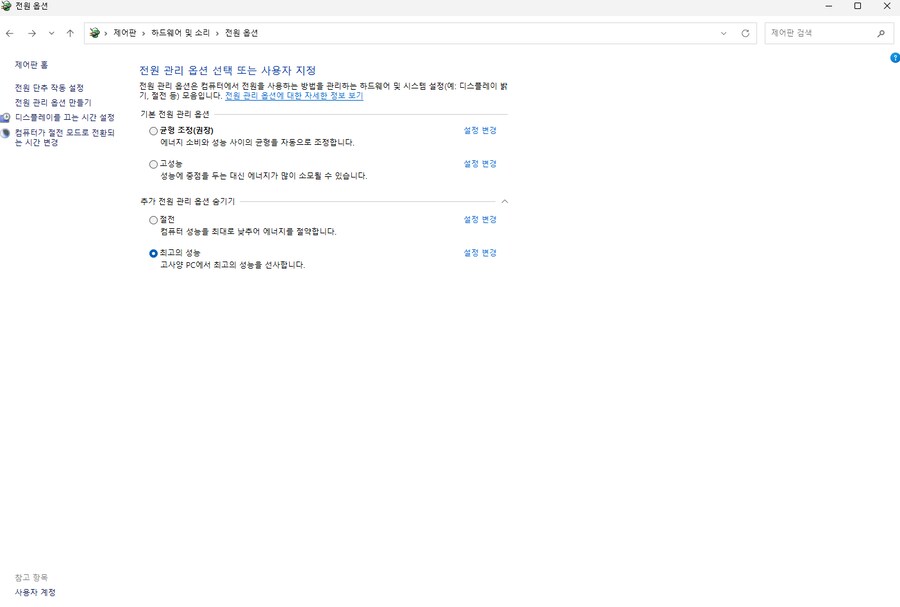Open the address bar dropdown arrow
This screenshot has width=900, height=607.
point(723,32)
